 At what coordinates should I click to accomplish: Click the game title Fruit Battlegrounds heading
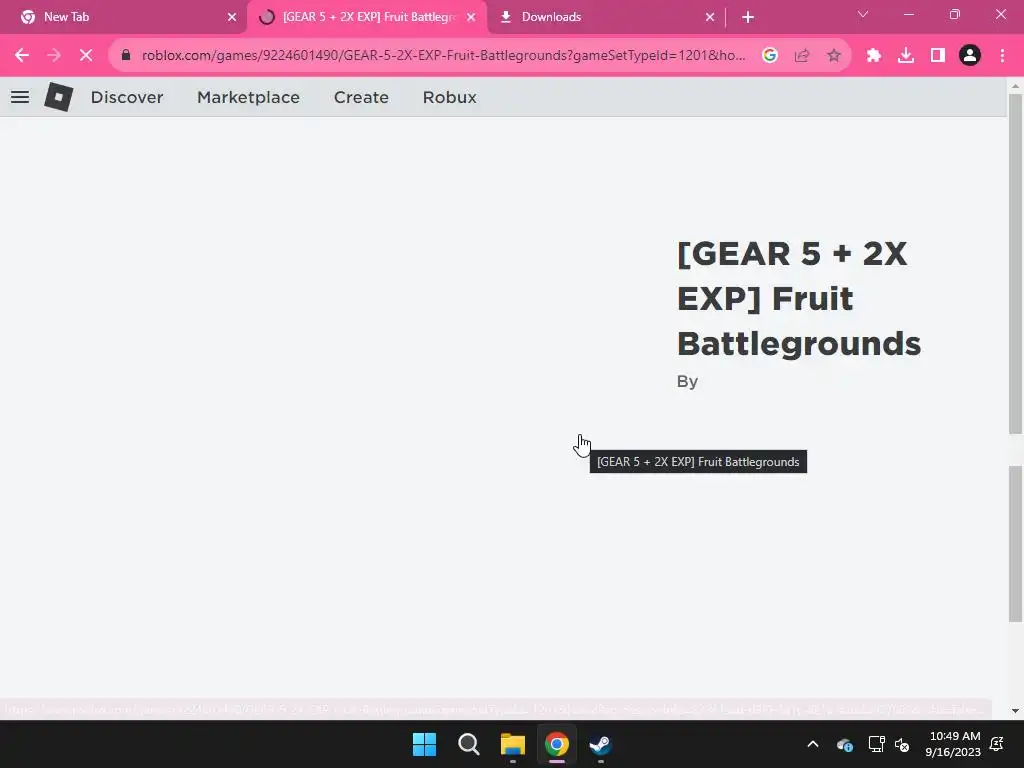pyautogui.click(x=799, y=298)
